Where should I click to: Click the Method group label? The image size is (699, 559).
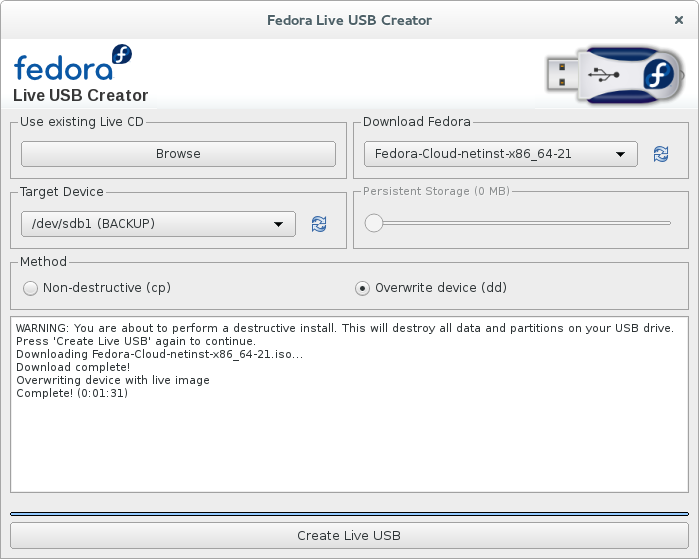pos(43,262)
